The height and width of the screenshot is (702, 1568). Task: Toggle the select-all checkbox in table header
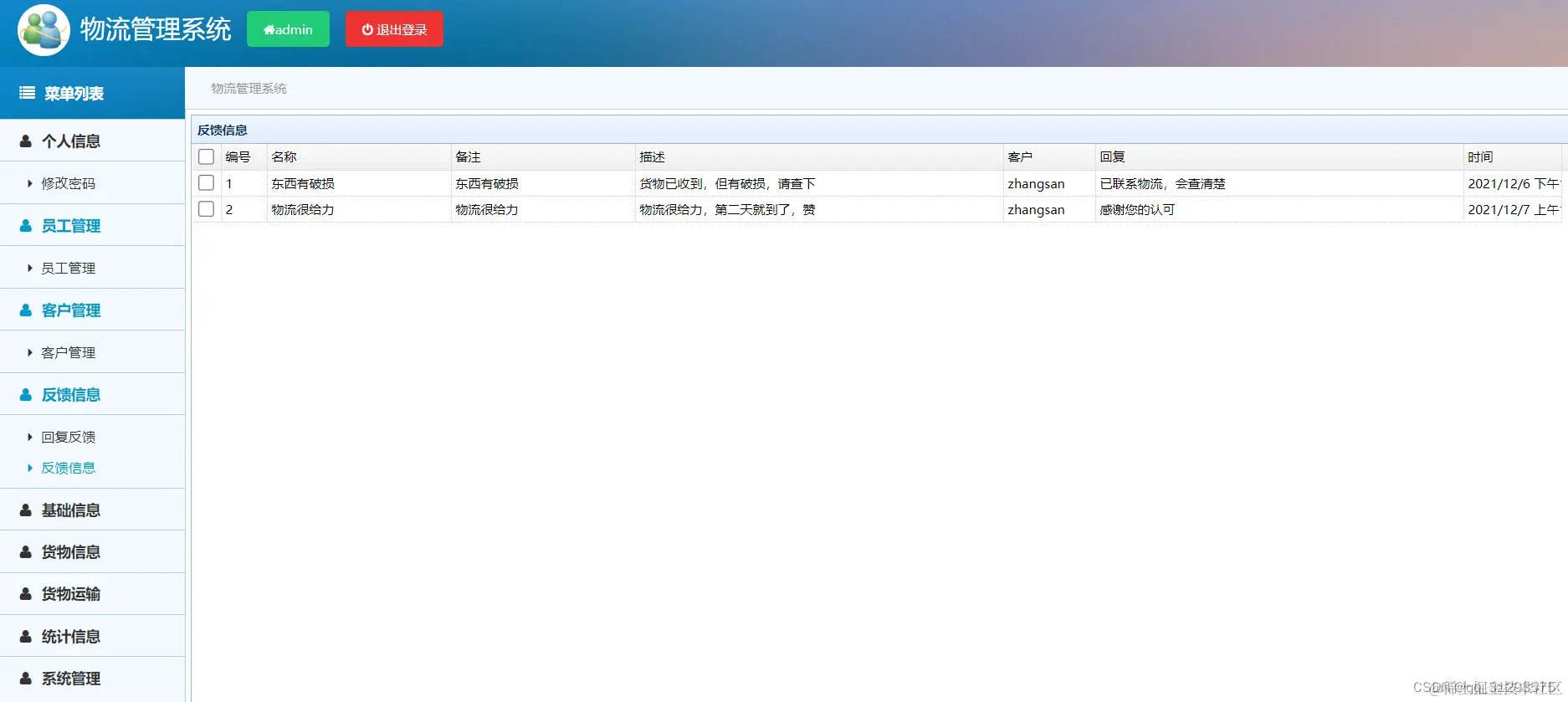[206, 156]
